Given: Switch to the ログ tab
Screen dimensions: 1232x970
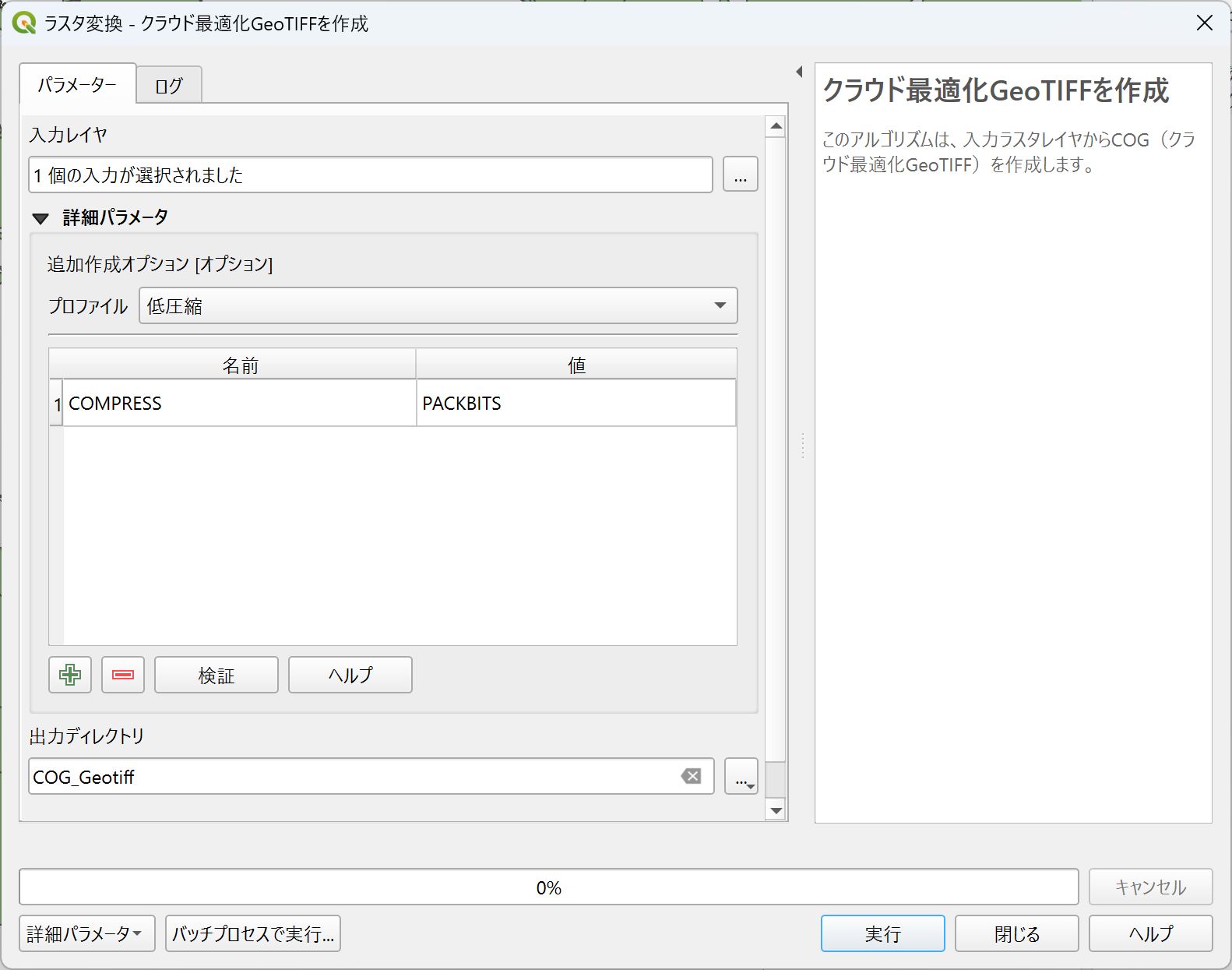Looking at the screenshot, I should click(169, 85).
